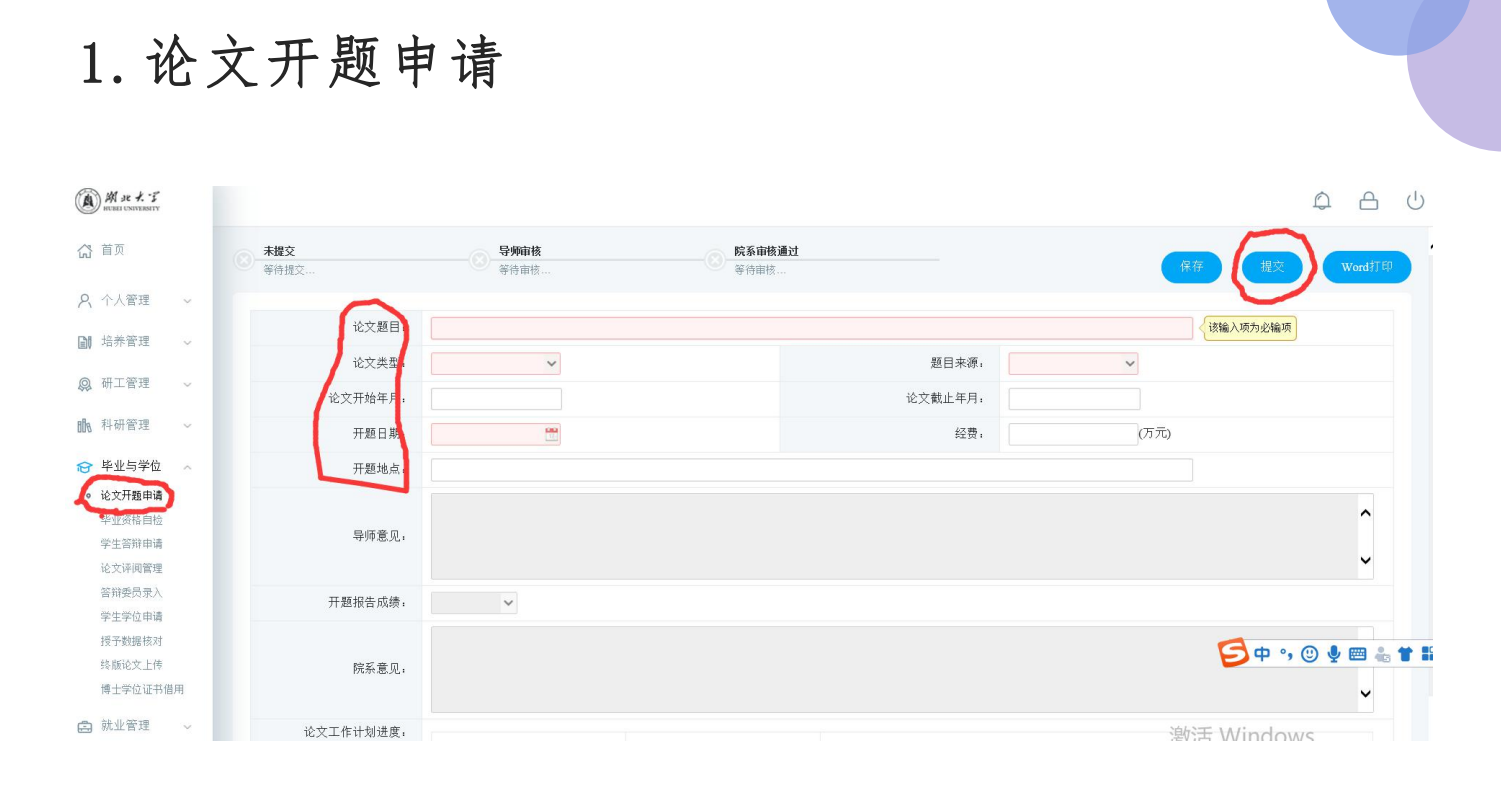Screen dimensions: 1501x808
Task: Open the 开题报告成绩 dropdown
Action: point(474,603)
